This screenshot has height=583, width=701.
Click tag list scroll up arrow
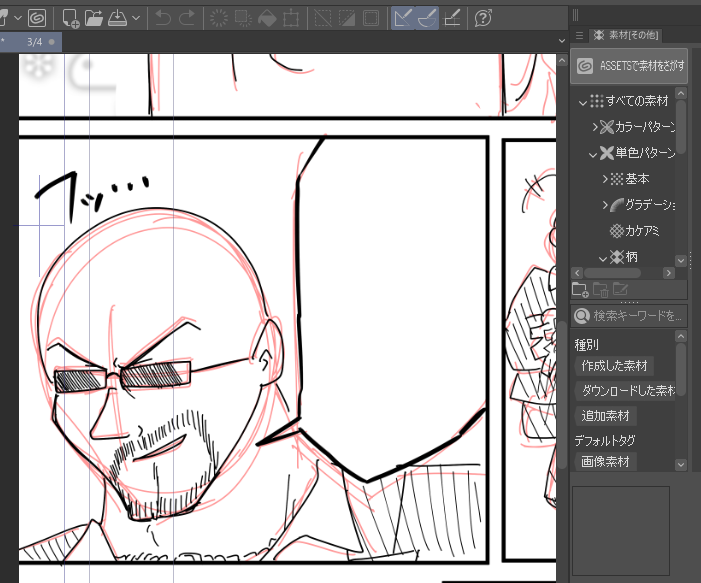coord(681,336)
